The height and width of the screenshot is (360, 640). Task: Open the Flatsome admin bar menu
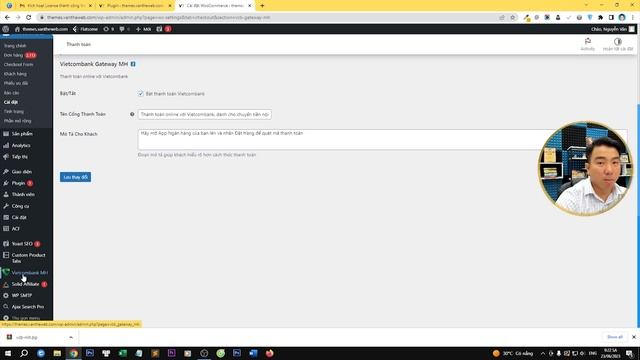(x=85, y=29)
